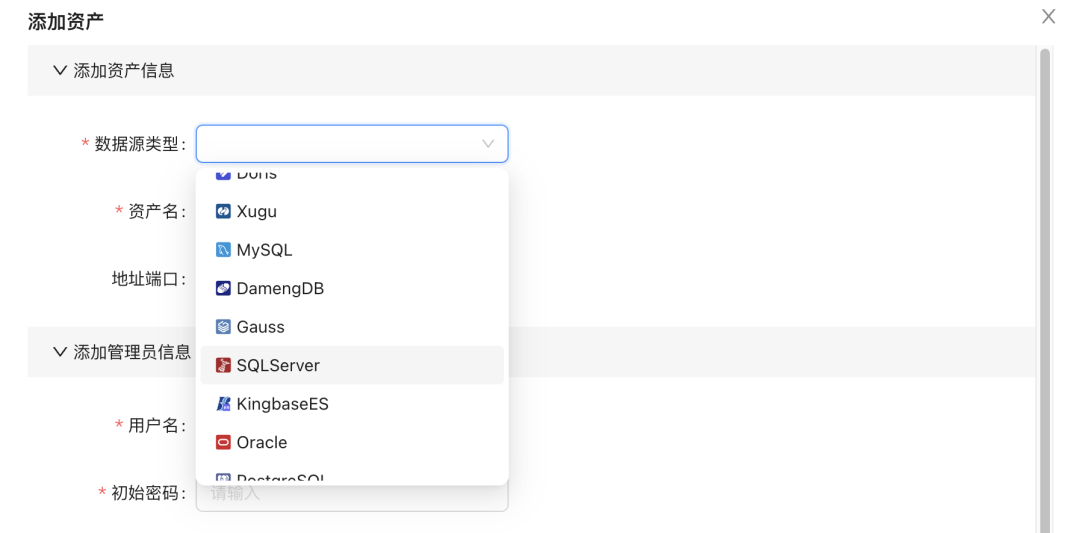
Task: Open the 数据源类型 dropdown field
Action: coord(340,144)
